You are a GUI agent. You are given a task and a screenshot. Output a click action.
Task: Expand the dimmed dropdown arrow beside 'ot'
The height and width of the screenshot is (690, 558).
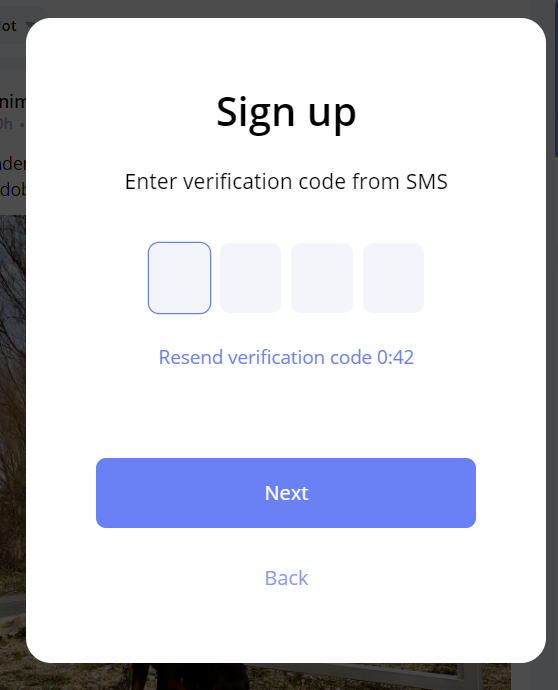[x=29, y=24]
